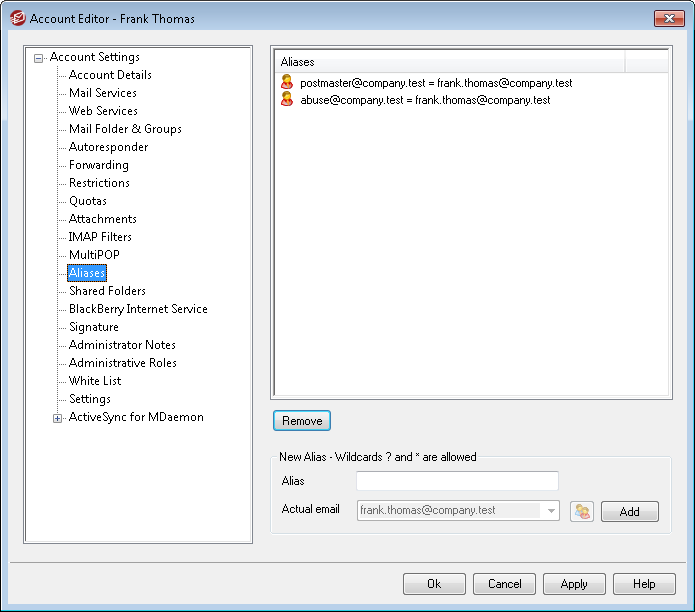Click the user icon beside postmaster alias
This screenshot has height=612, width=695.
tap(287, 83)
